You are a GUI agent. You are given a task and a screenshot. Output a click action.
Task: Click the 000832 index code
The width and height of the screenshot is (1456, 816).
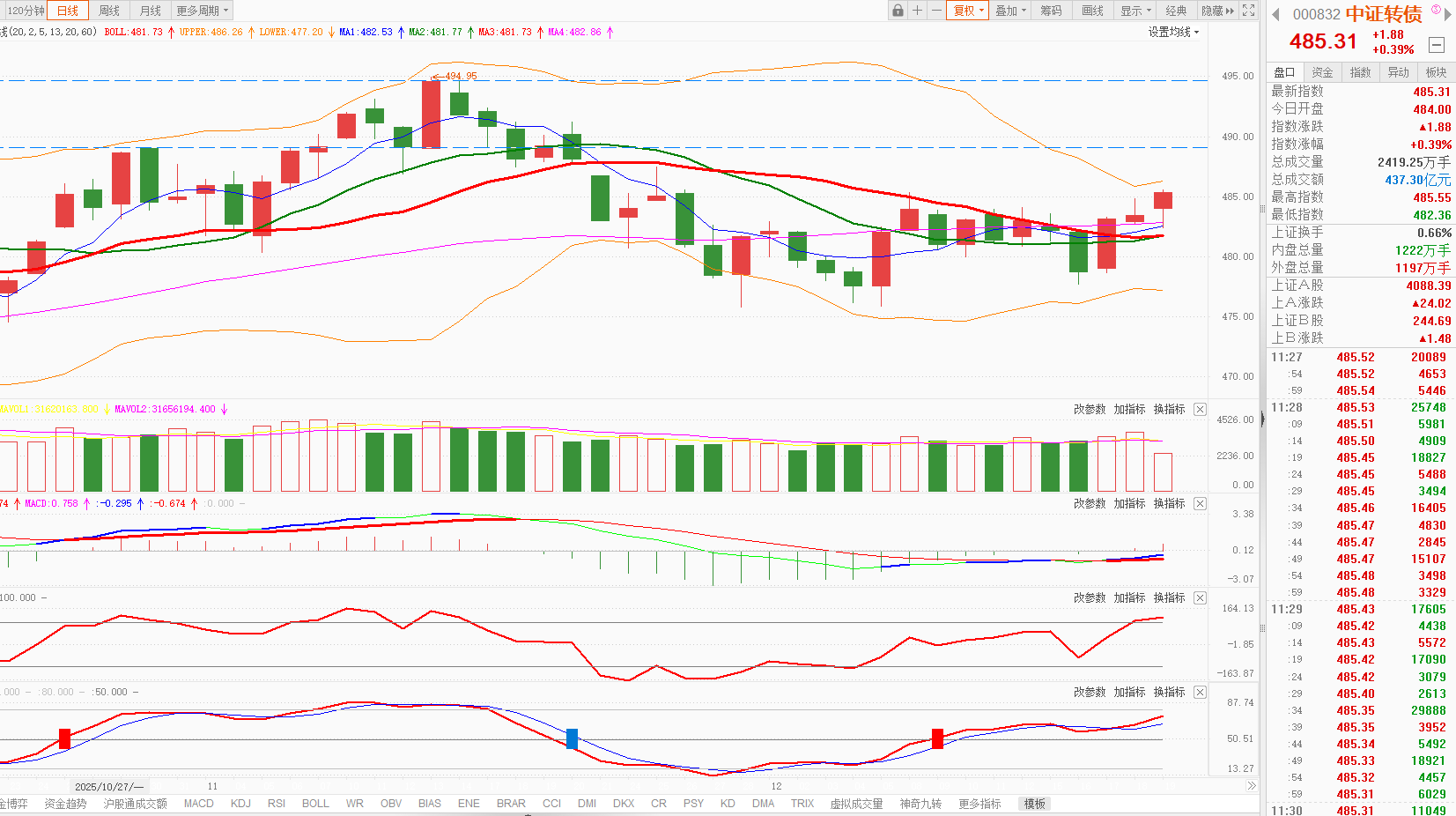click(x=1316, y=14)
